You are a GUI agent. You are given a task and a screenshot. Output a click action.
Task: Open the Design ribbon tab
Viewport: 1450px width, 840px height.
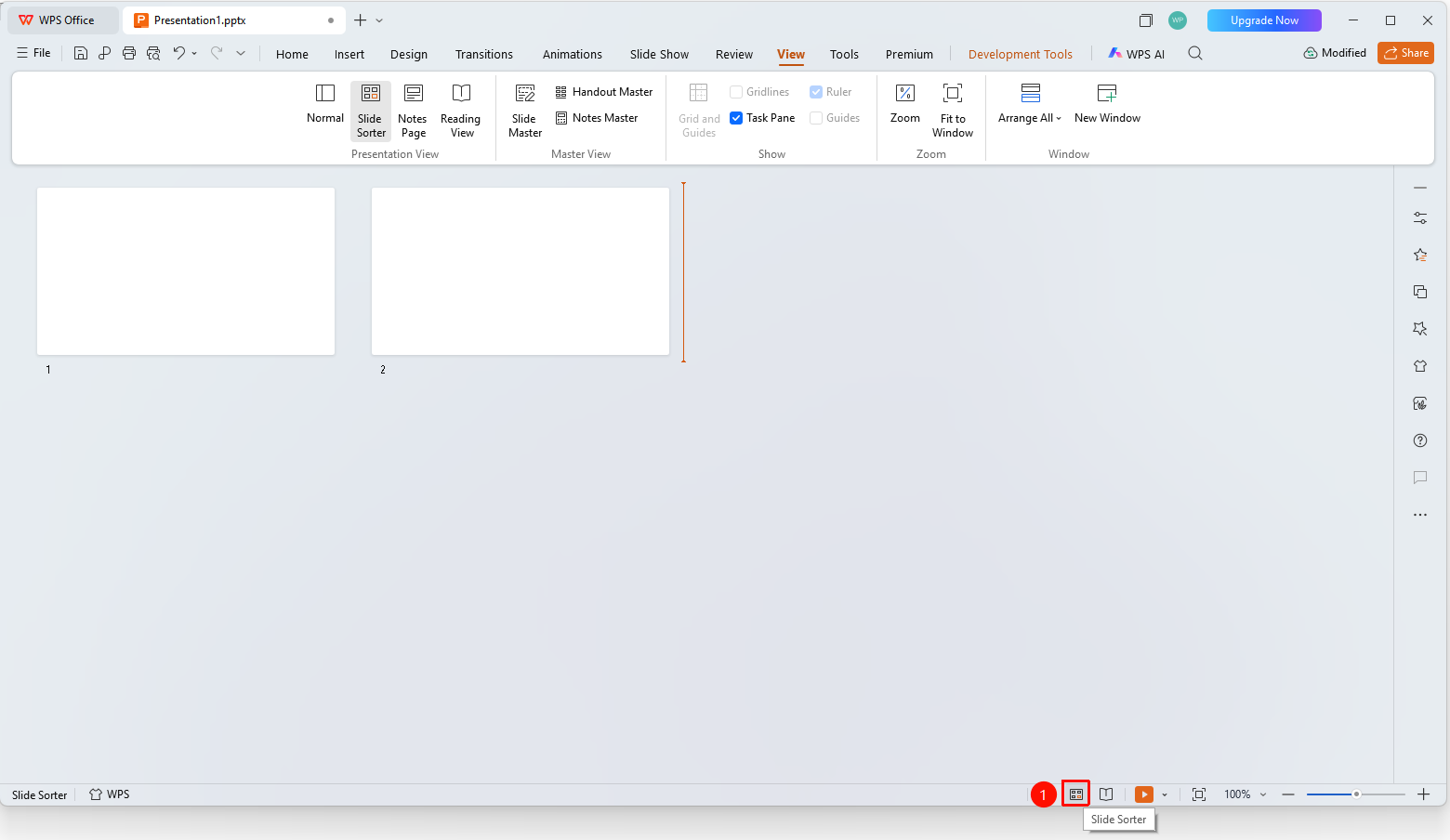tap(409, 54)
